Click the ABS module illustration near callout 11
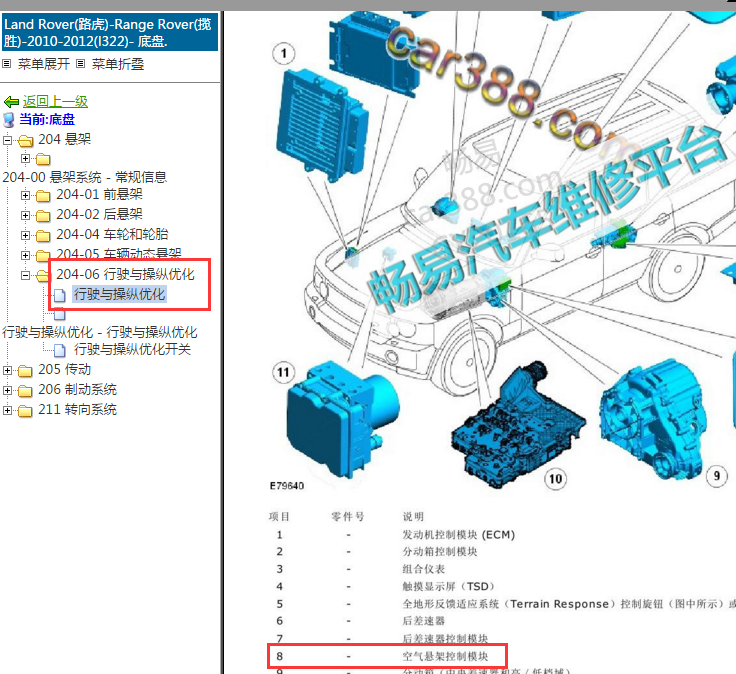Screen dimensions: 736x674 tap(344, 419)
